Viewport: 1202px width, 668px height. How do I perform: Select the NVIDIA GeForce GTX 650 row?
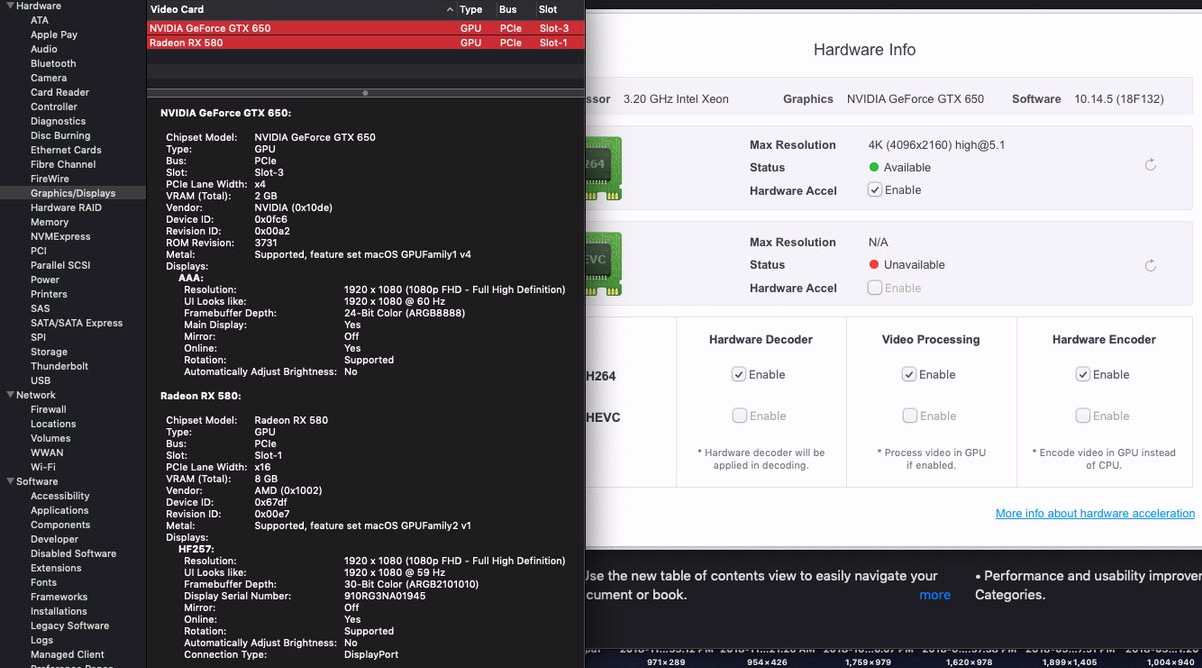point(366,28)
